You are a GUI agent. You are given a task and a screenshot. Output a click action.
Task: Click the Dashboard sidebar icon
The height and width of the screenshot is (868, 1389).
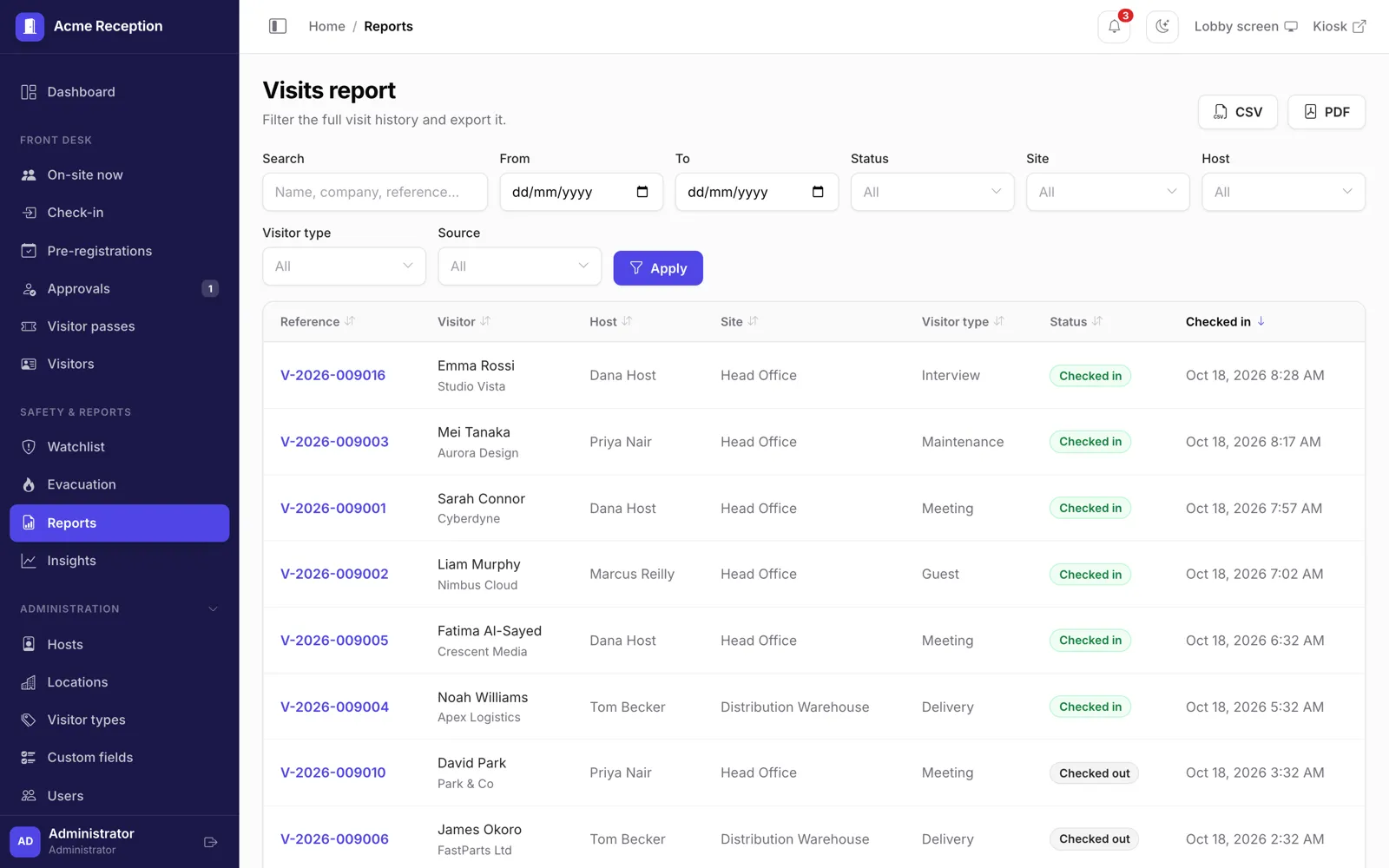(x=29, y=92)
